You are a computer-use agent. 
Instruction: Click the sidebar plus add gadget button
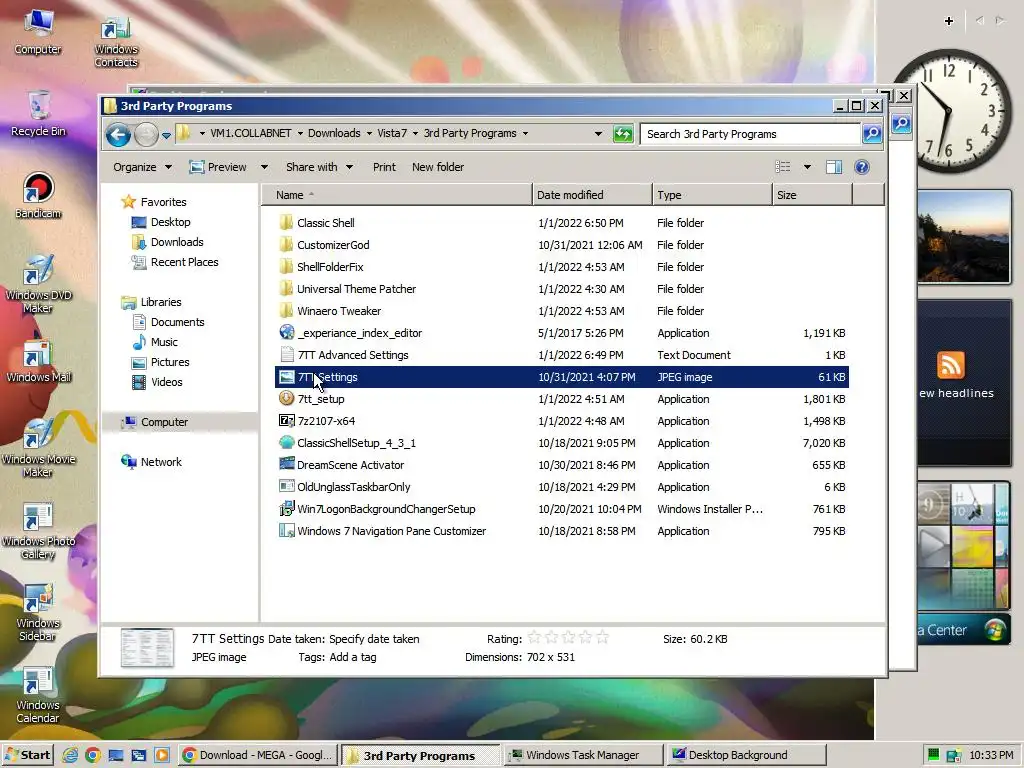[949, 21]
